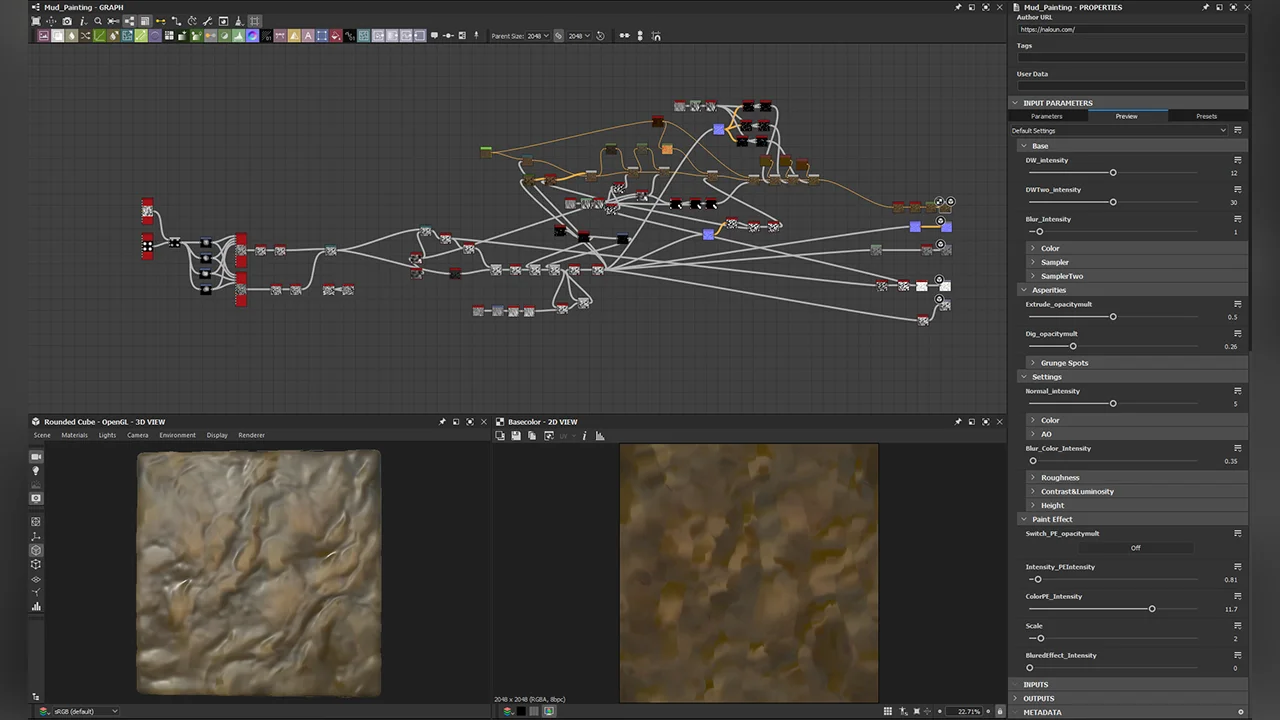Open the Camera menu in the 3D view
The width and height of the screenshot is (1280, 720).
[138, 435]
